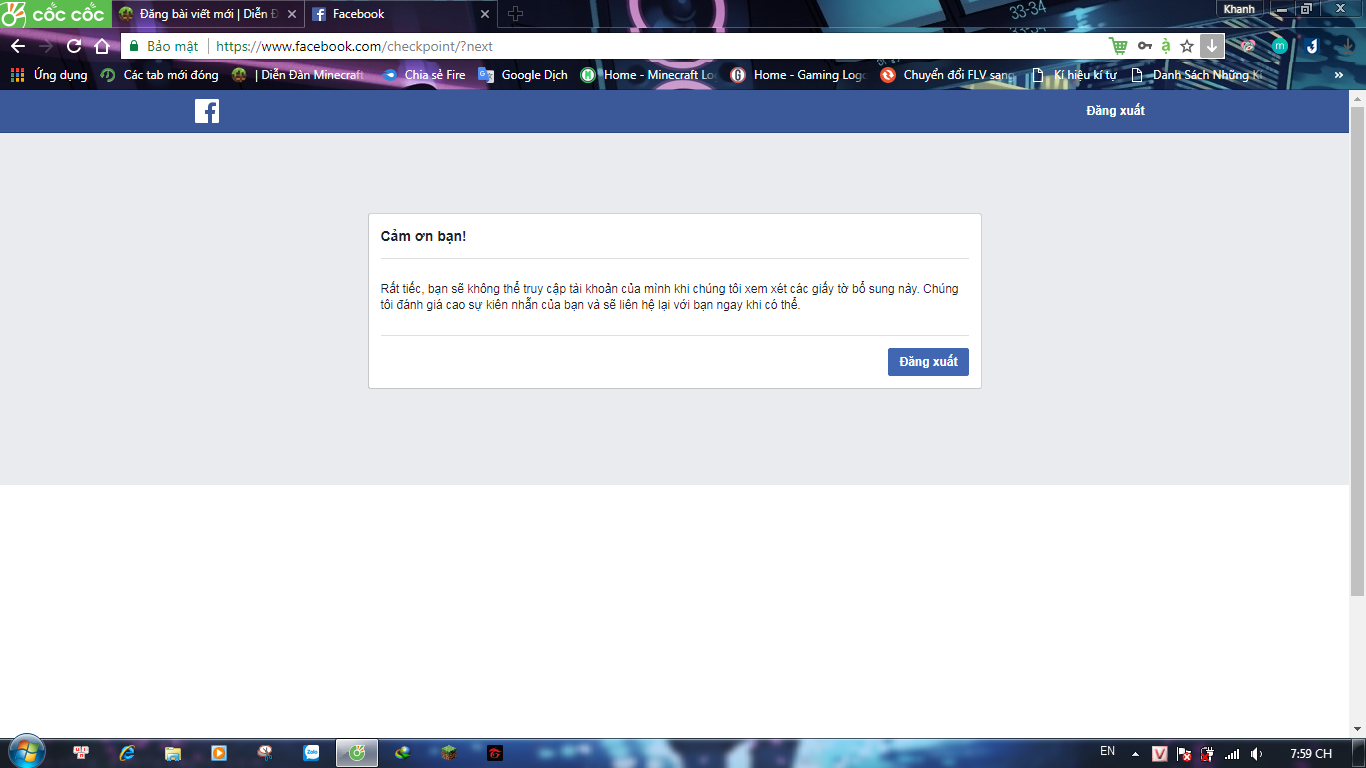Go back to the previous page
This screenshot has height=768, width=1366.
pos(18,46)
